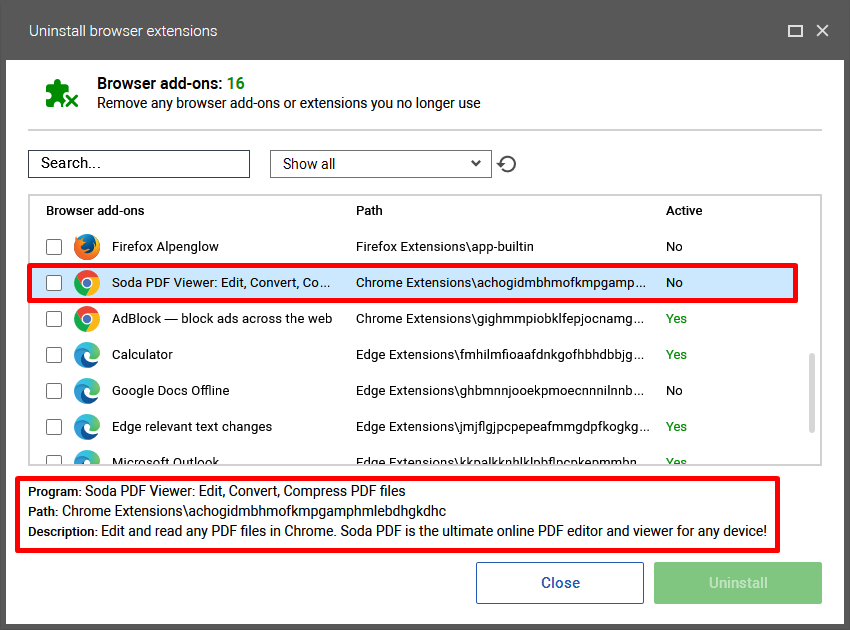Viewport: 850px width, 630px height.
Task: Click the Chrome Extensions\achogidmbhmofkmpgamp path cell
Action: (x=500, y=282)
